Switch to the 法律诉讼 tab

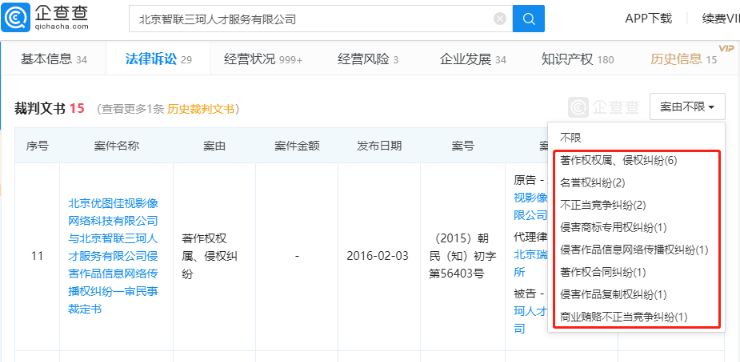pyautogui.click(x=158, y=59)
